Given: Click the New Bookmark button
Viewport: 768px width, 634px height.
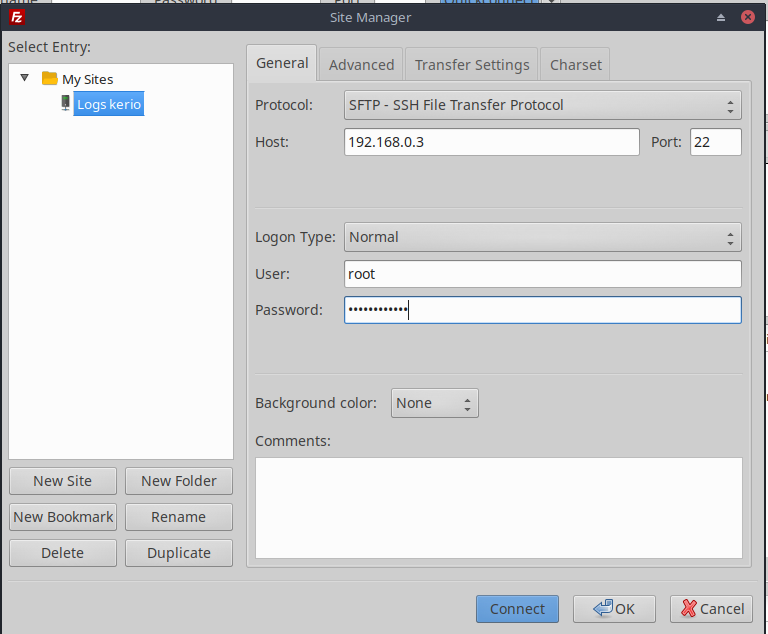Looking at the screenshot, I should coord(63,517).
